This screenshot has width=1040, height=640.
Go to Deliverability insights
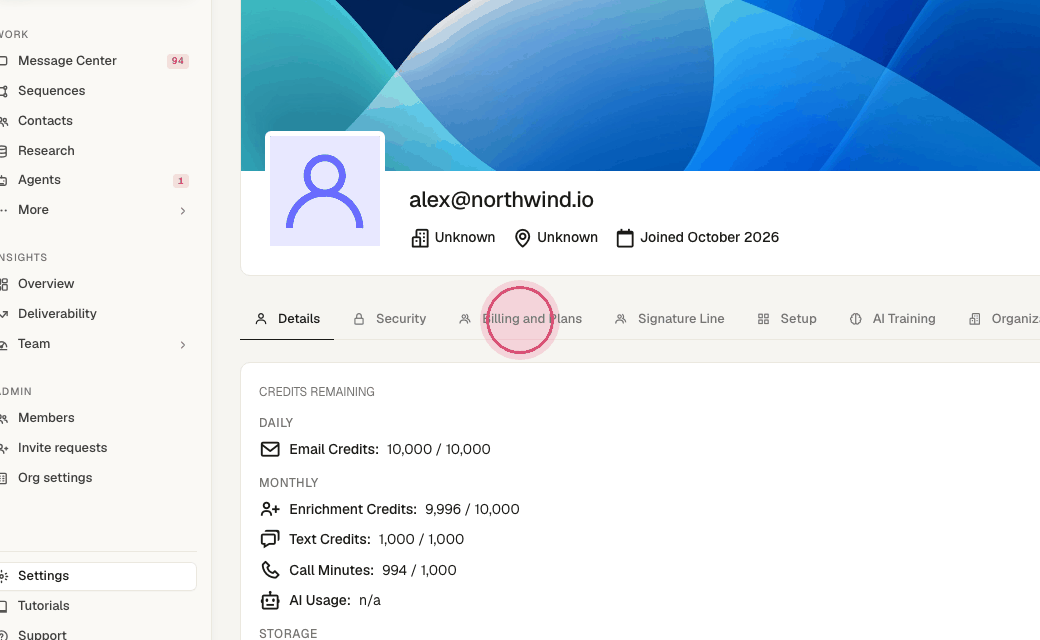57,314
